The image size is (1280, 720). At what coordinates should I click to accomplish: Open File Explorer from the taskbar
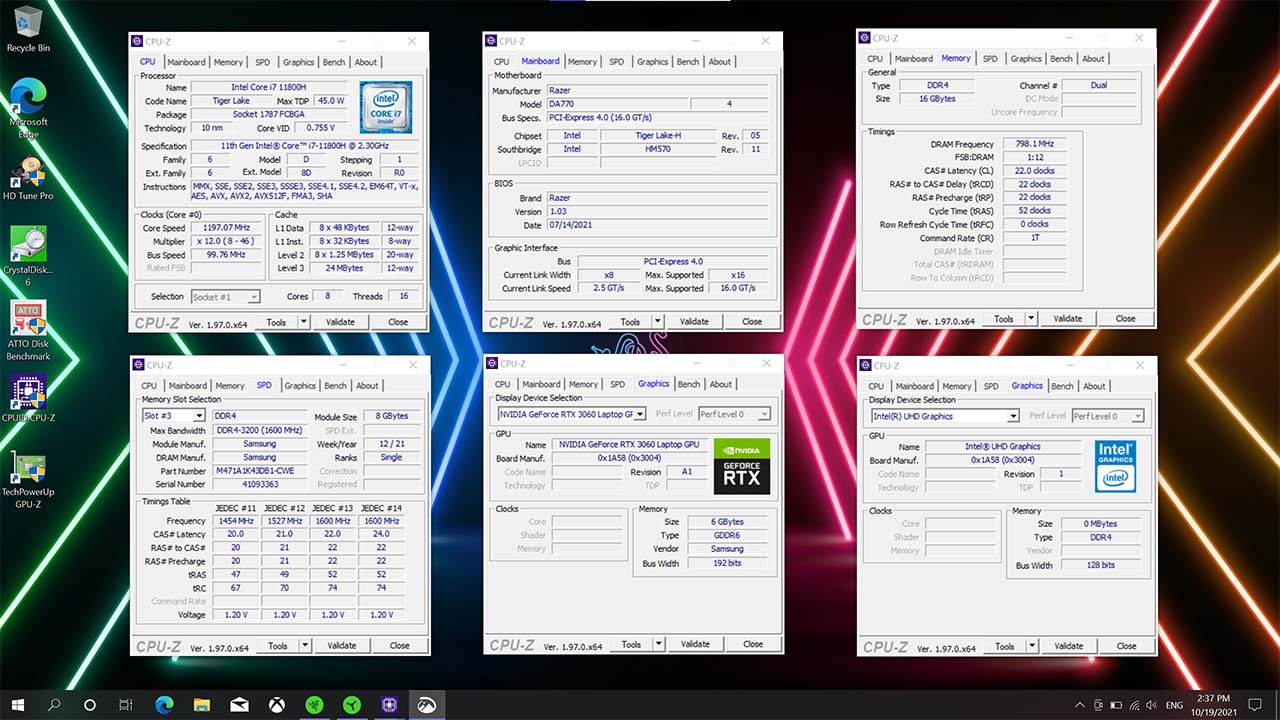coord(201,705)
